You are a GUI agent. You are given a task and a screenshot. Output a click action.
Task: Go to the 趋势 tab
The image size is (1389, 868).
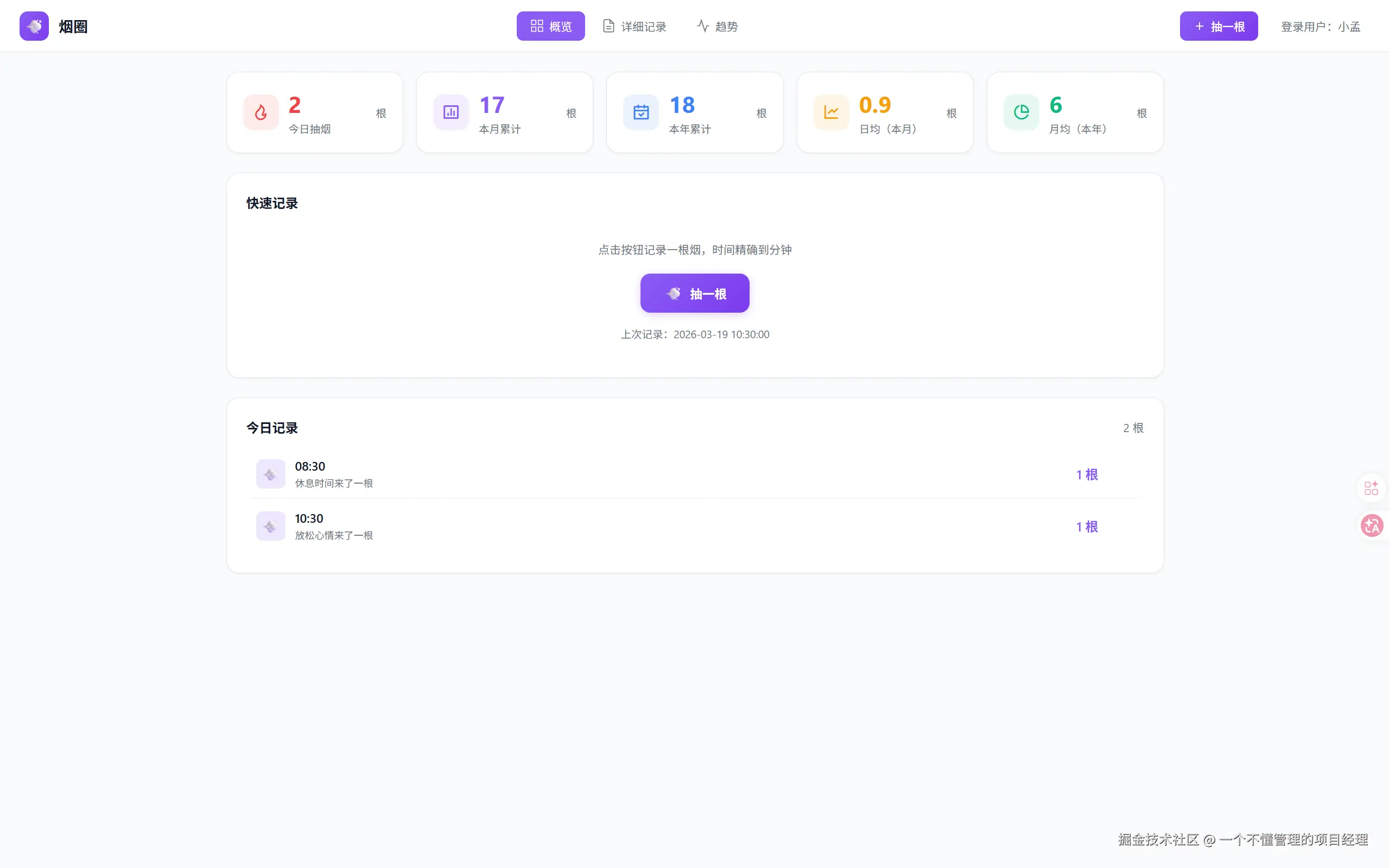pyautogui.click(x=717, y=27)
